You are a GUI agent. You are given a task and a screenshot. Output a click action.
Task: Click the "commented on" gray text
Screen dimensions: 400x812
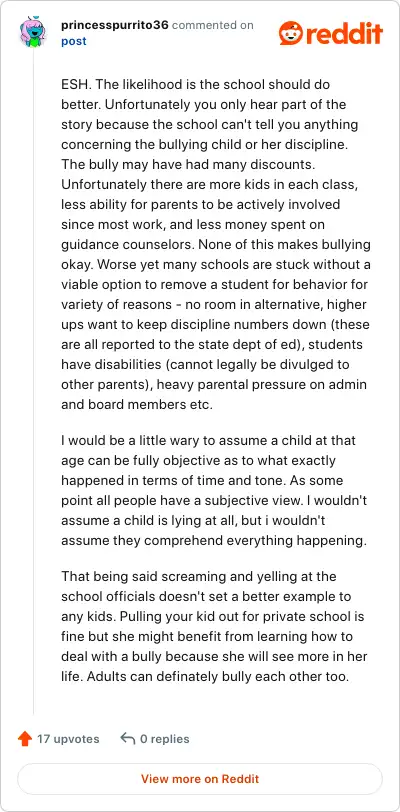point(212,25)
